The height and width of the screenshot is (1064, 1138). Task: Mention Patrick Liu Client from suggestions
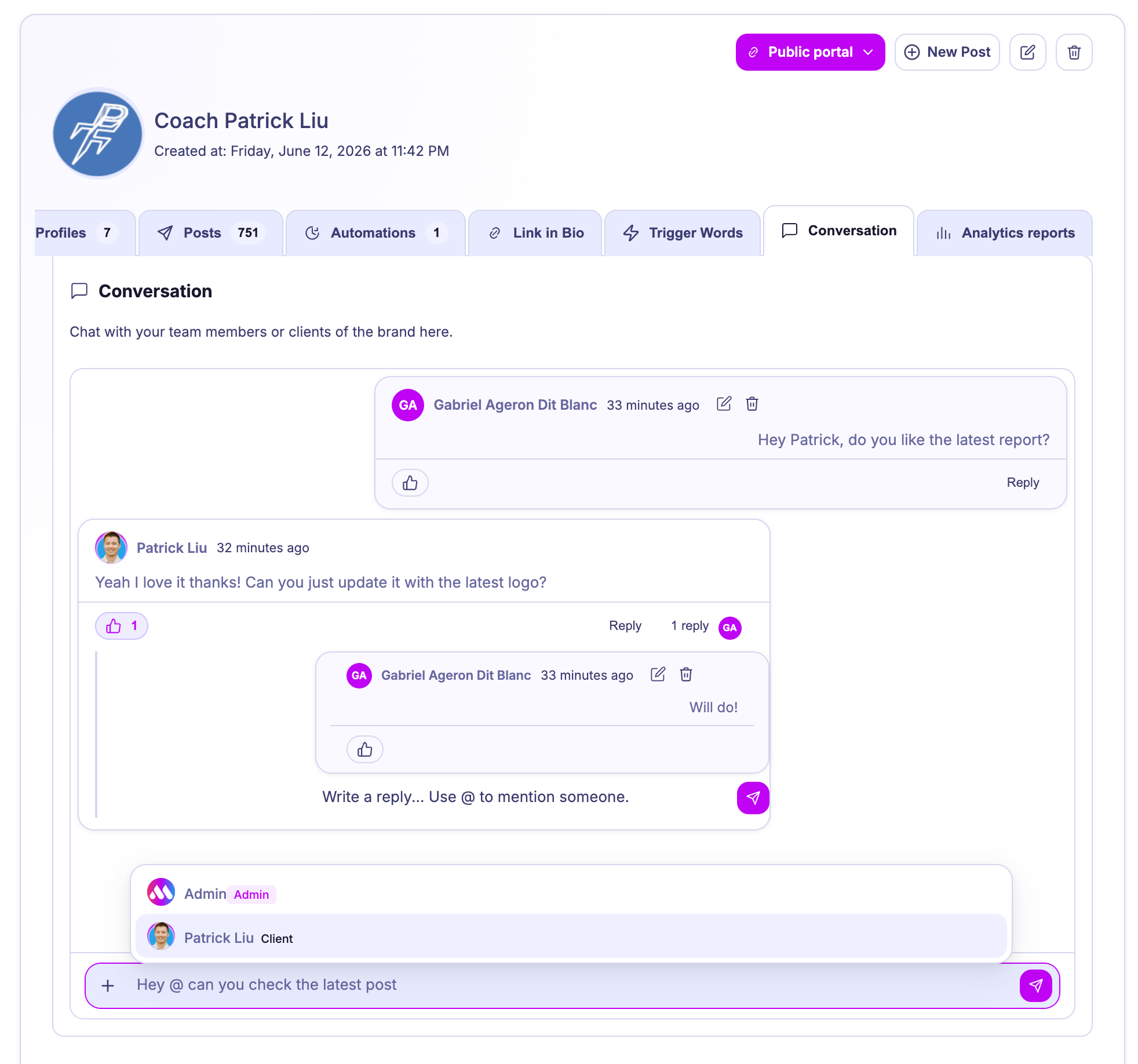(x=571, y=937)
